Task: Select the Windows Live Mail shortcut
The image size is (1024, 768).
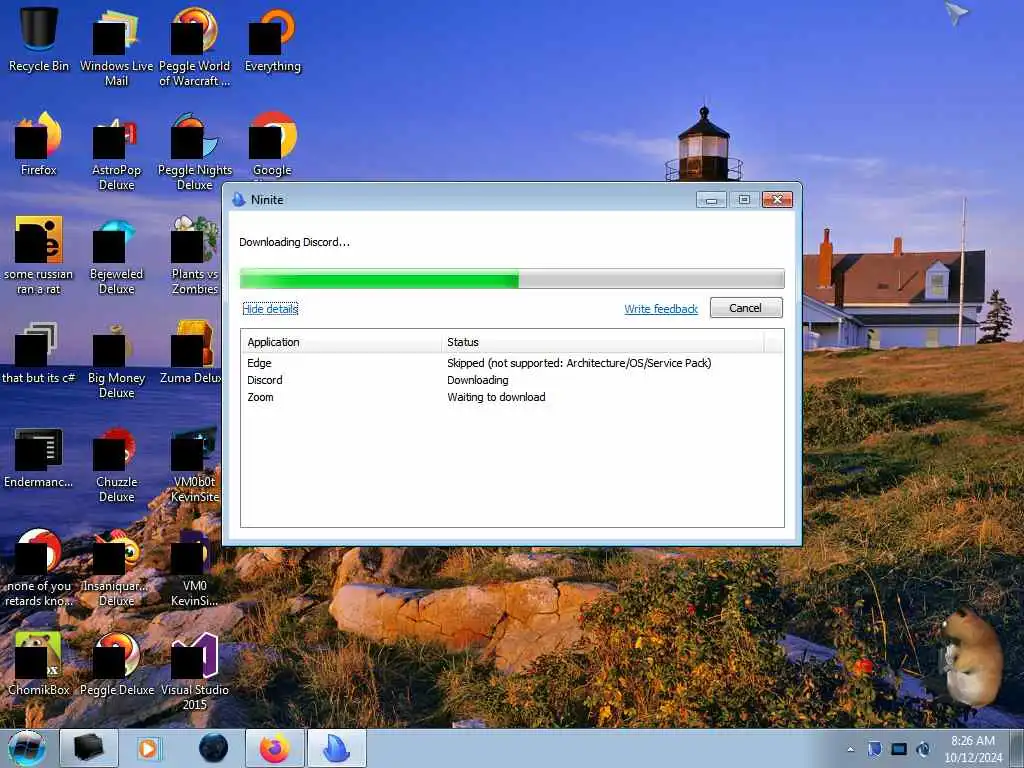Action: (116, 46)
